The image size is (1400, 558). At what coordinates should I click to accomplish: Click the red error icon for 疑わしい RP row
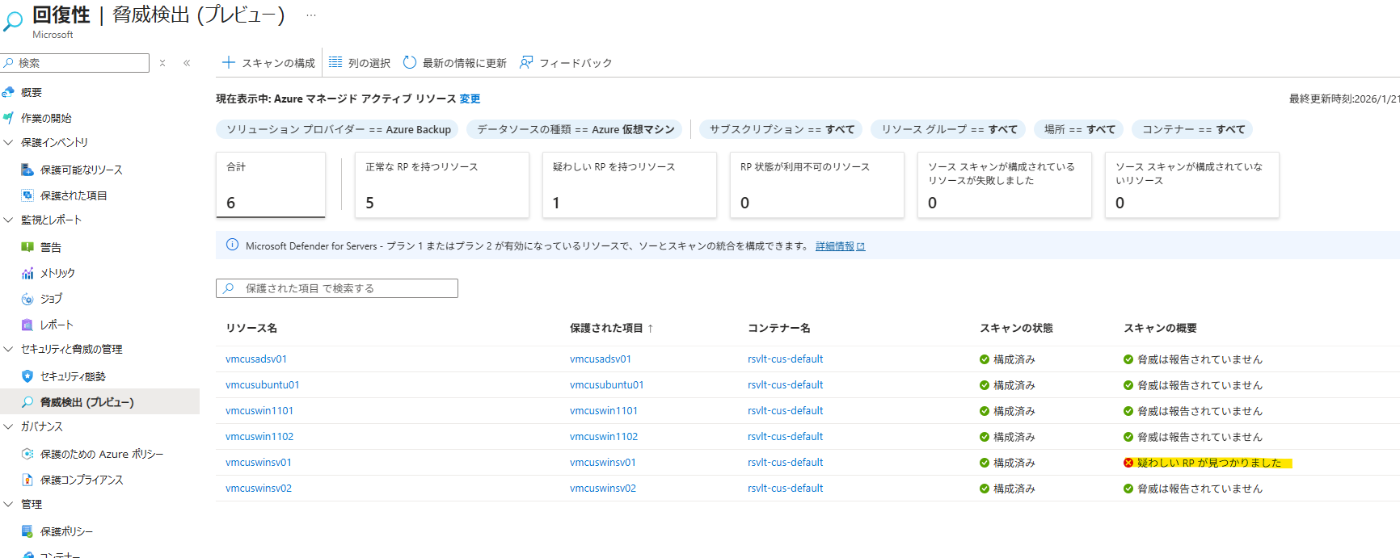click(1129, 463)
